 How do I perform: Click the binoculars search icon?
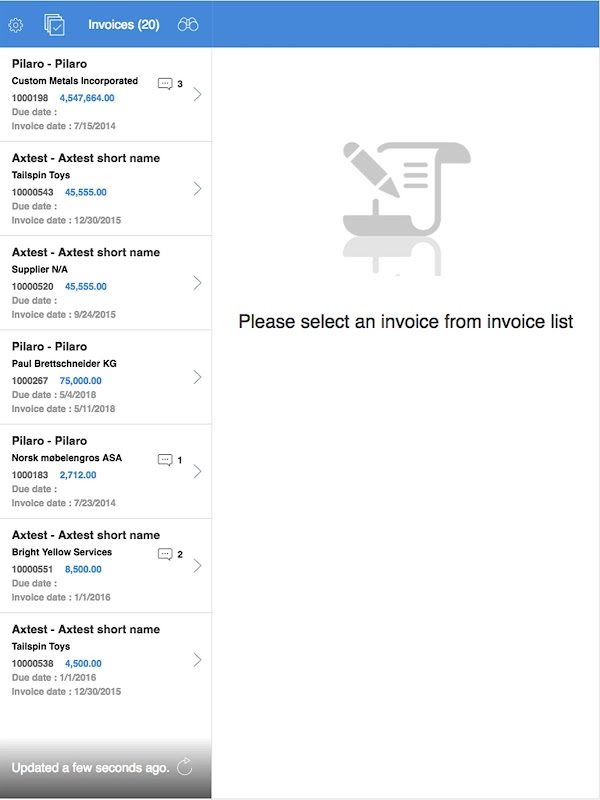[x=188, y=25]
